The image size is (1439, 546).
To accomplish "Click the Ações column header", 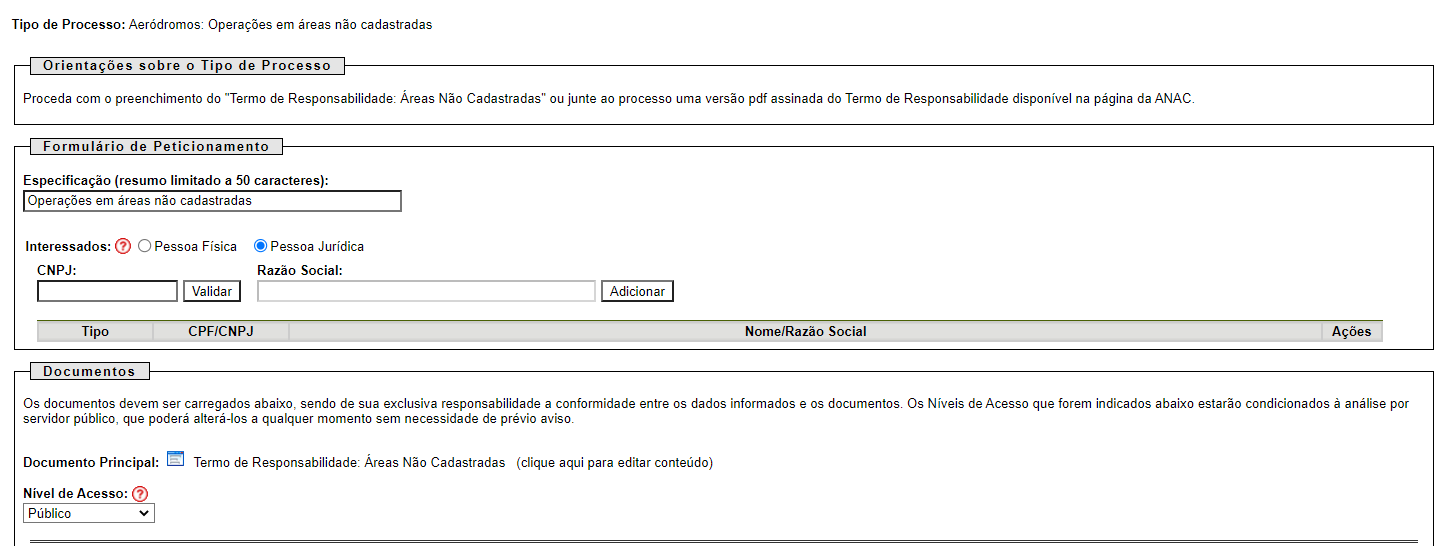I will click(x=1351, y=331).
